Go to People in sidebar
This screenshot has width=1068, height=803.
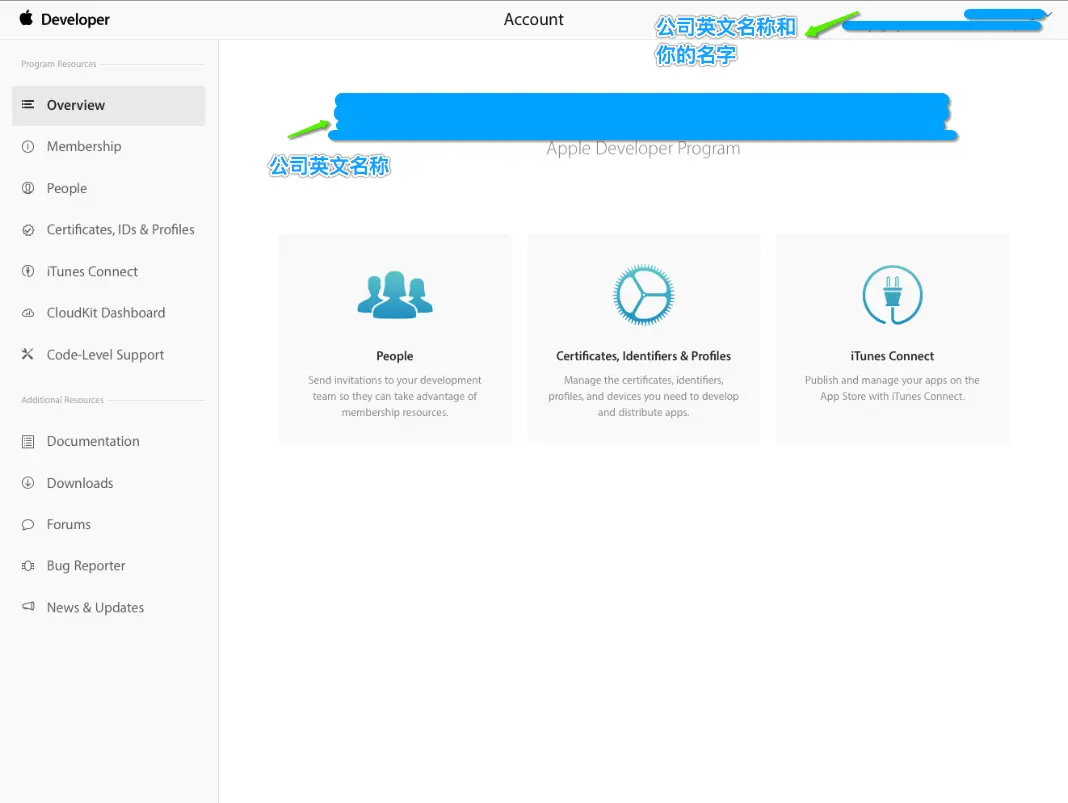(x=67, y=189)
